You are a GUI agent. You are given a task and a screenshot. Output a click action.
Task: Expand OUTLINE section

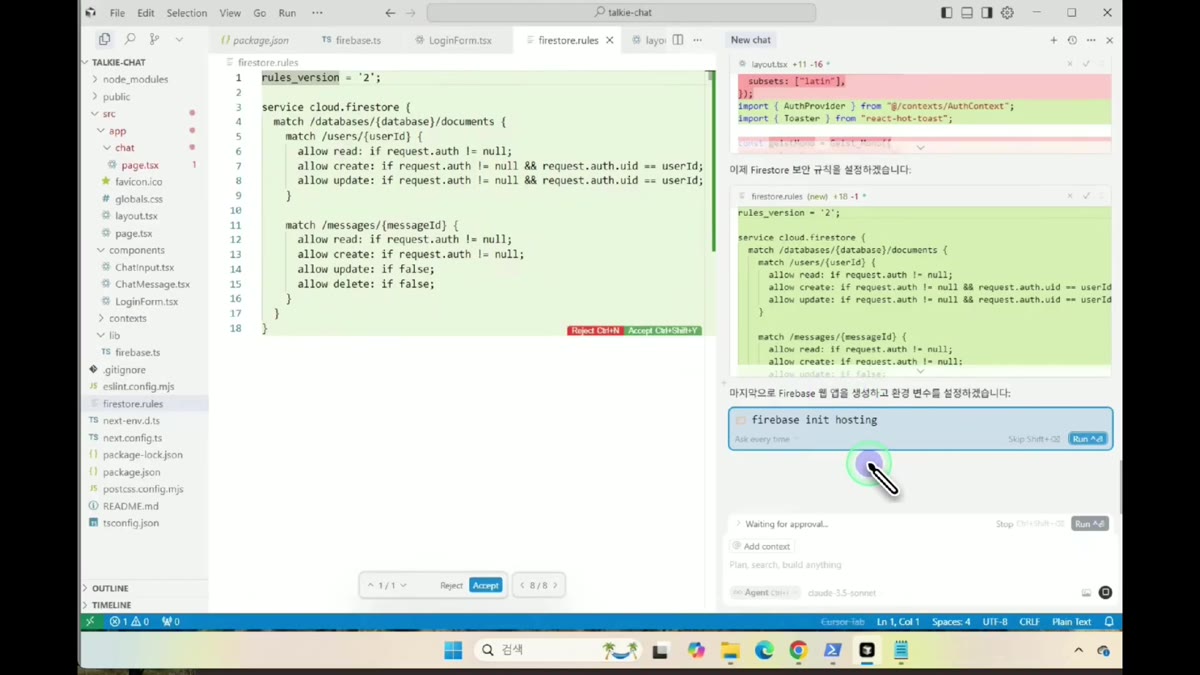[x=144, y=588]
